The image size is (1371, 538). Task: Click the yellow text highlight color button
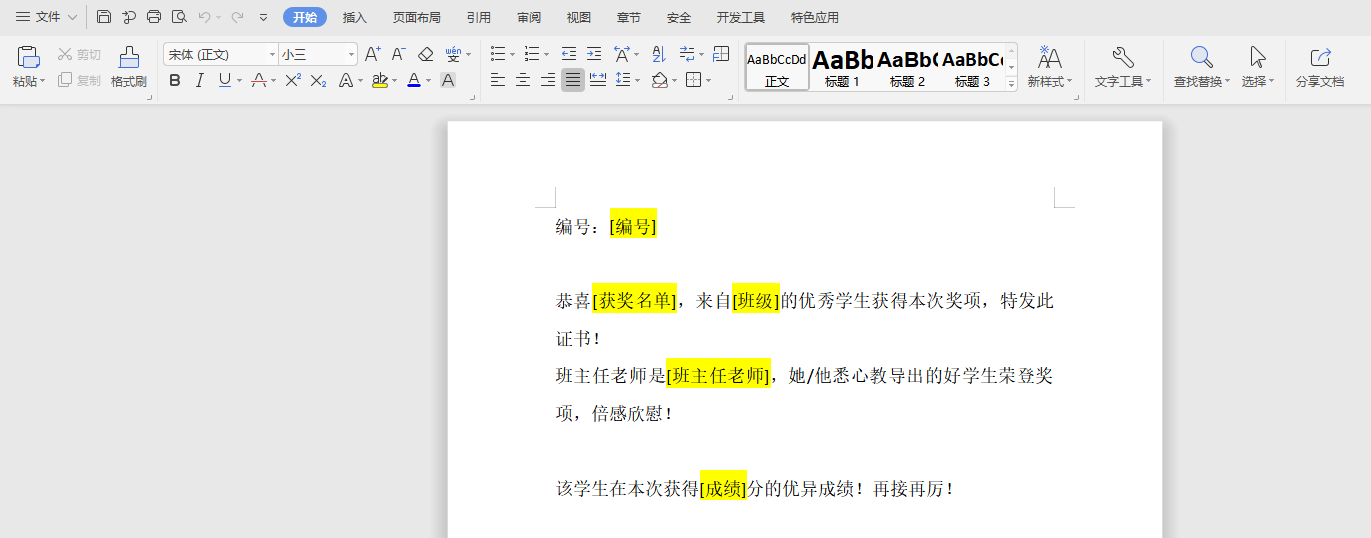point(379,80)
